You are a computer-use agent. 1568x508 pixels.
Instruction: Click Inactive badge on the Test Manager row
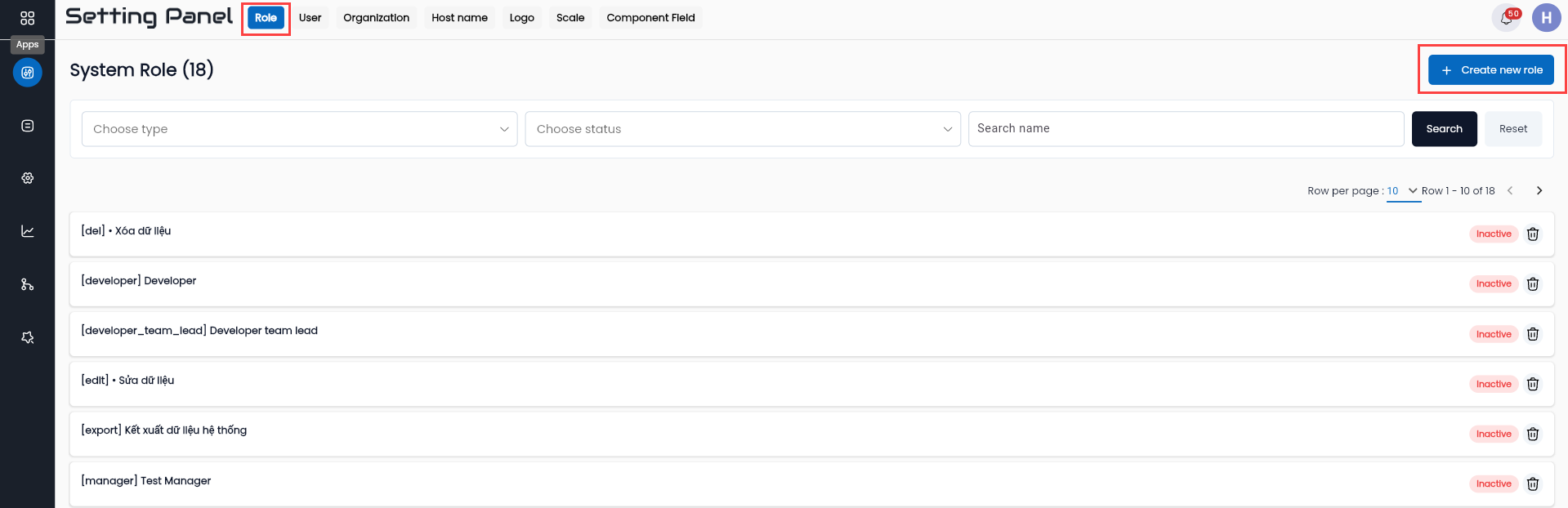[x=1494, y=484]
